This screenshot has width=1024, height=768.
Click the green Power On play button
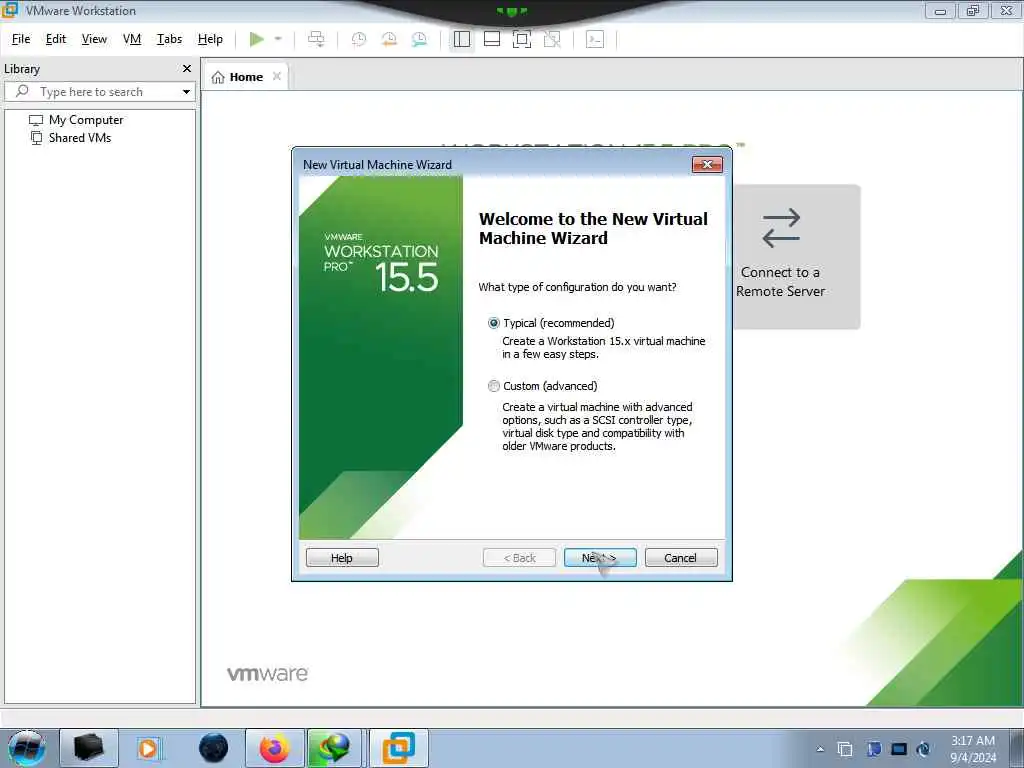pos(257,39)
